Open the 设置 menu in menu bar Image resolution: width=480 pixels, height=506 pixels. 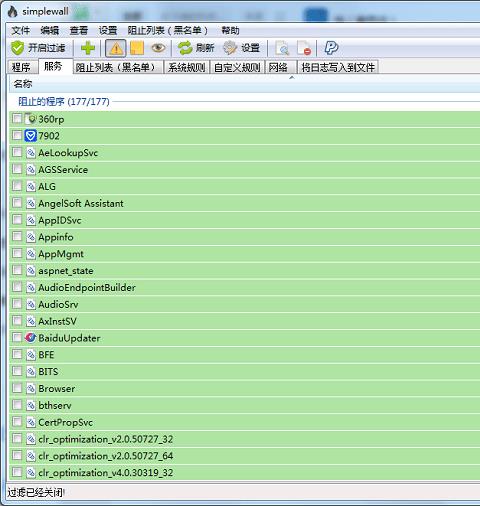pyautogui.click(x=108, y=31)
